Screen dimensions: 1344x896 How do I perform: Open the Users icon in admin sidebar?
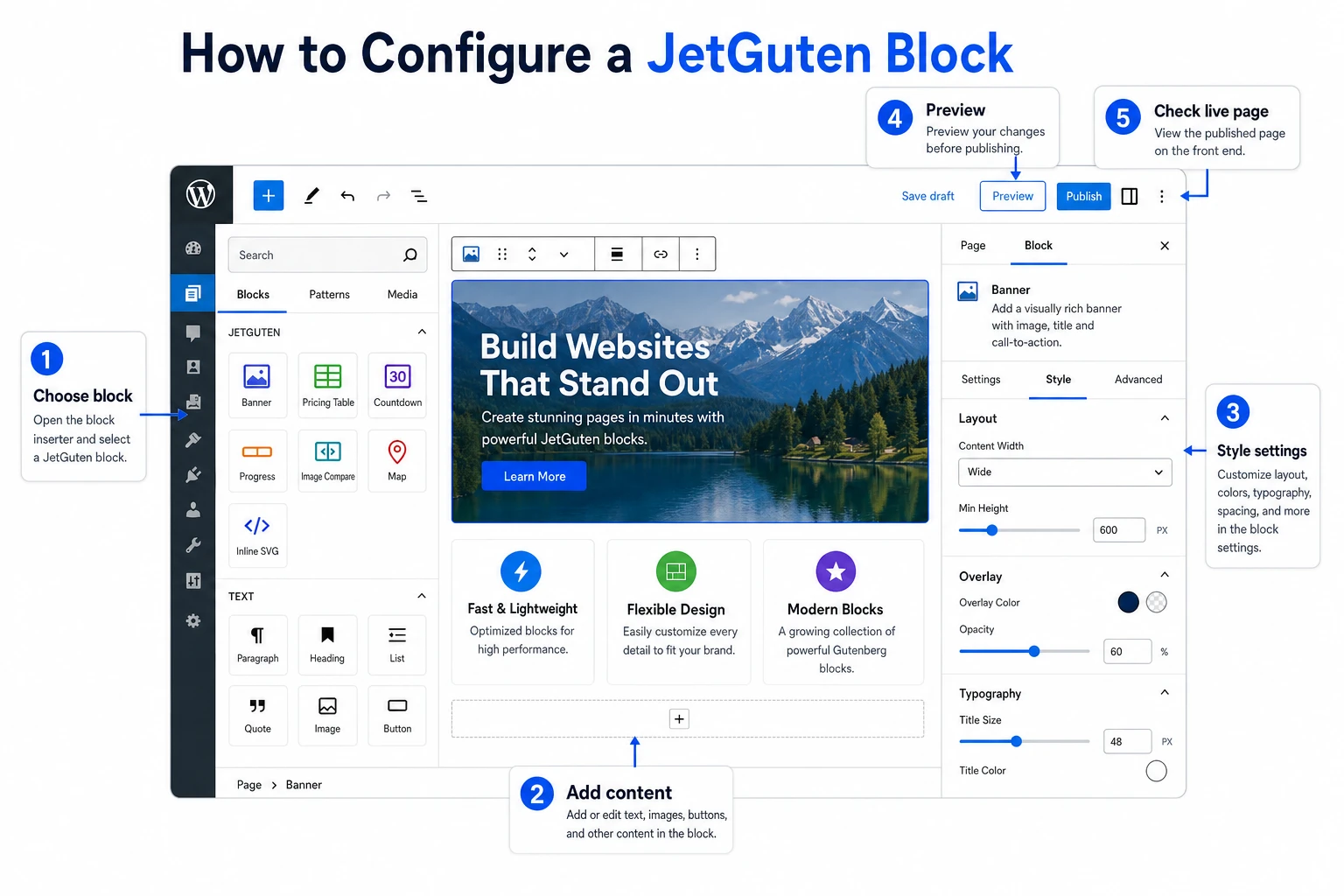[x=193, y=509]
